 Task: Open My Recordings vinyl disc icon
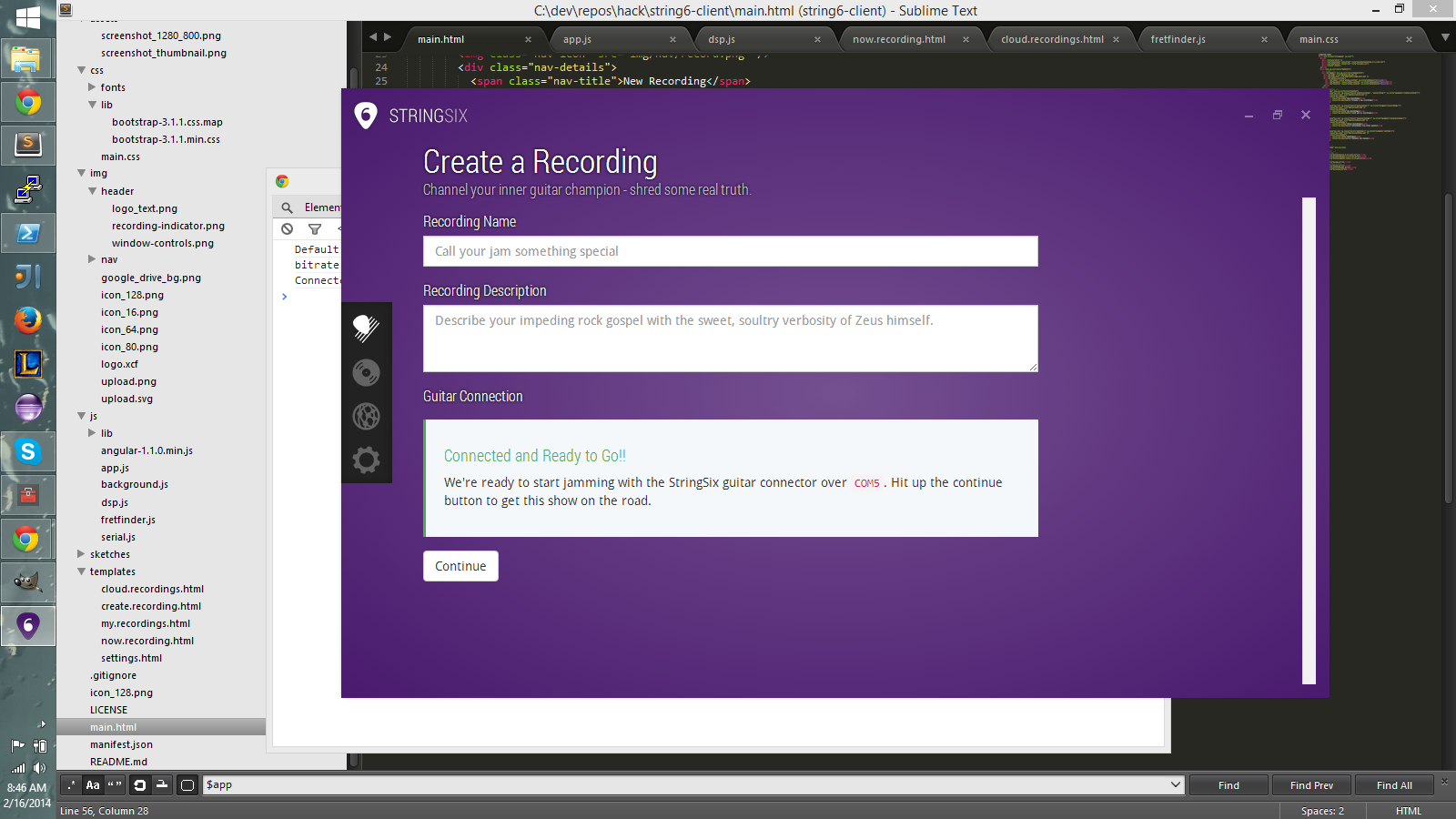pos(366,372)
